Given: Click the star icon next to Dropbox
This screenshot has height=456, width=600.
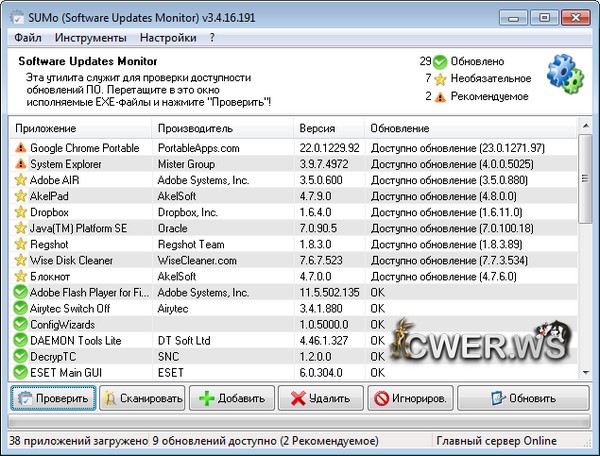Looking at the screenshot, I should coord(20,212).
